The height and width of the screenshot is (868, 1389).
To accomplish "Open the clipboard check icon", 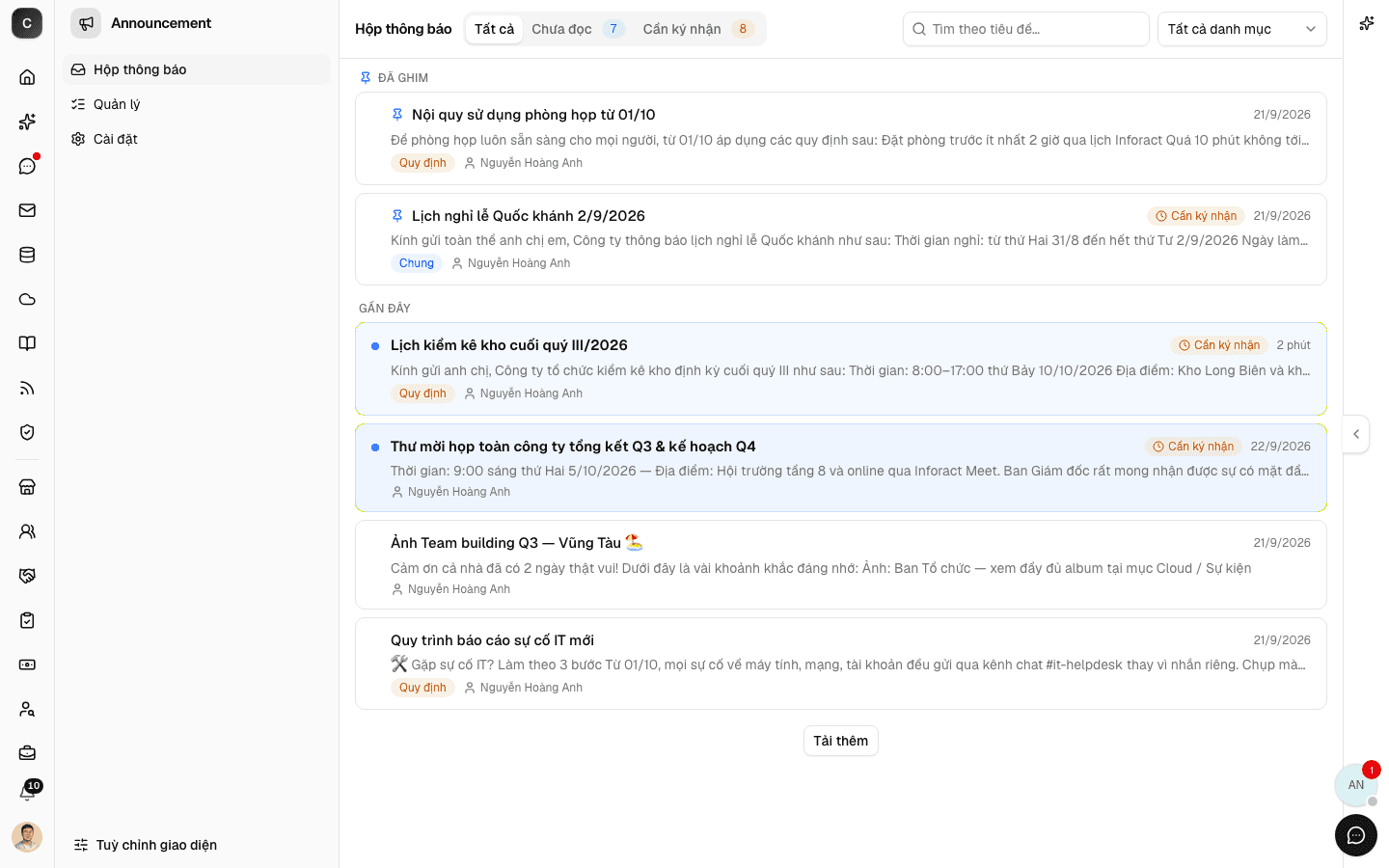I will 27,620.
